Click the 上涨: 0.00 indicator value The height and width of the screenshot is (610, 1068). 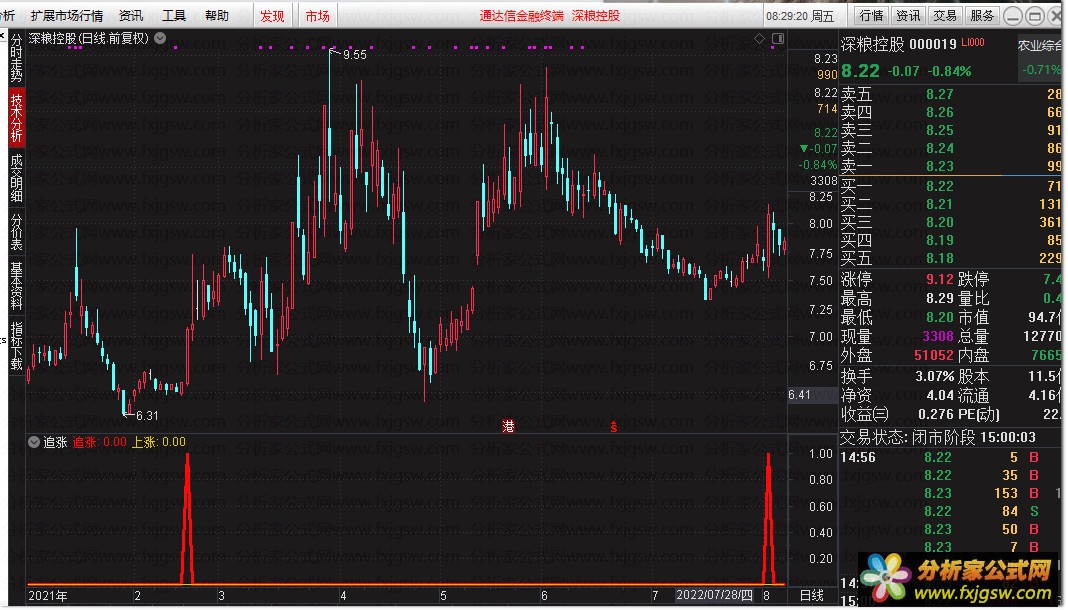(x=159, y=442)
